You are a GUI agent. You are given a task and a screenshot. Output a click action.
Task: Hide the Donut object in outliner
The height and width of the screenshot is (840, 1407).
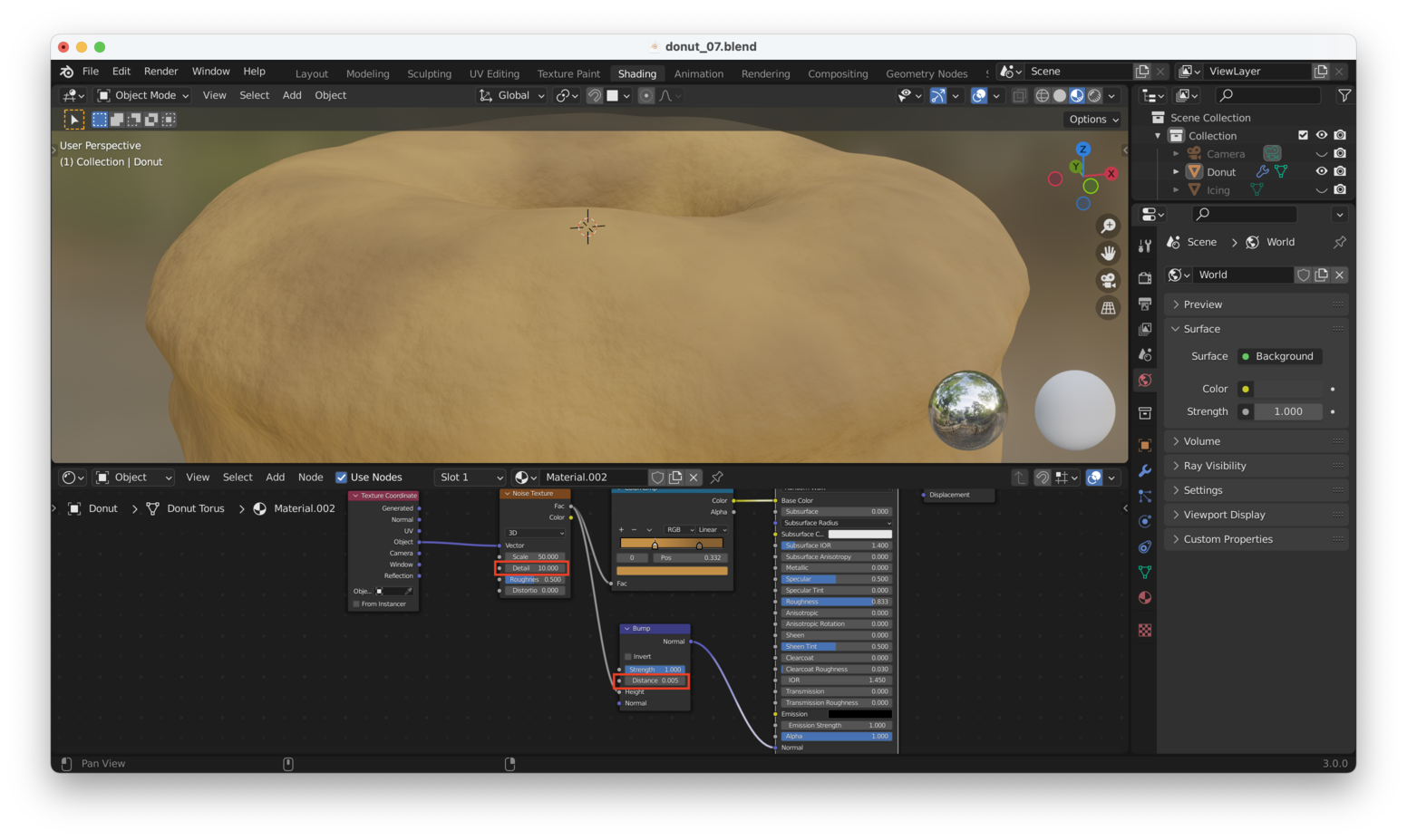pos(1321,171)
